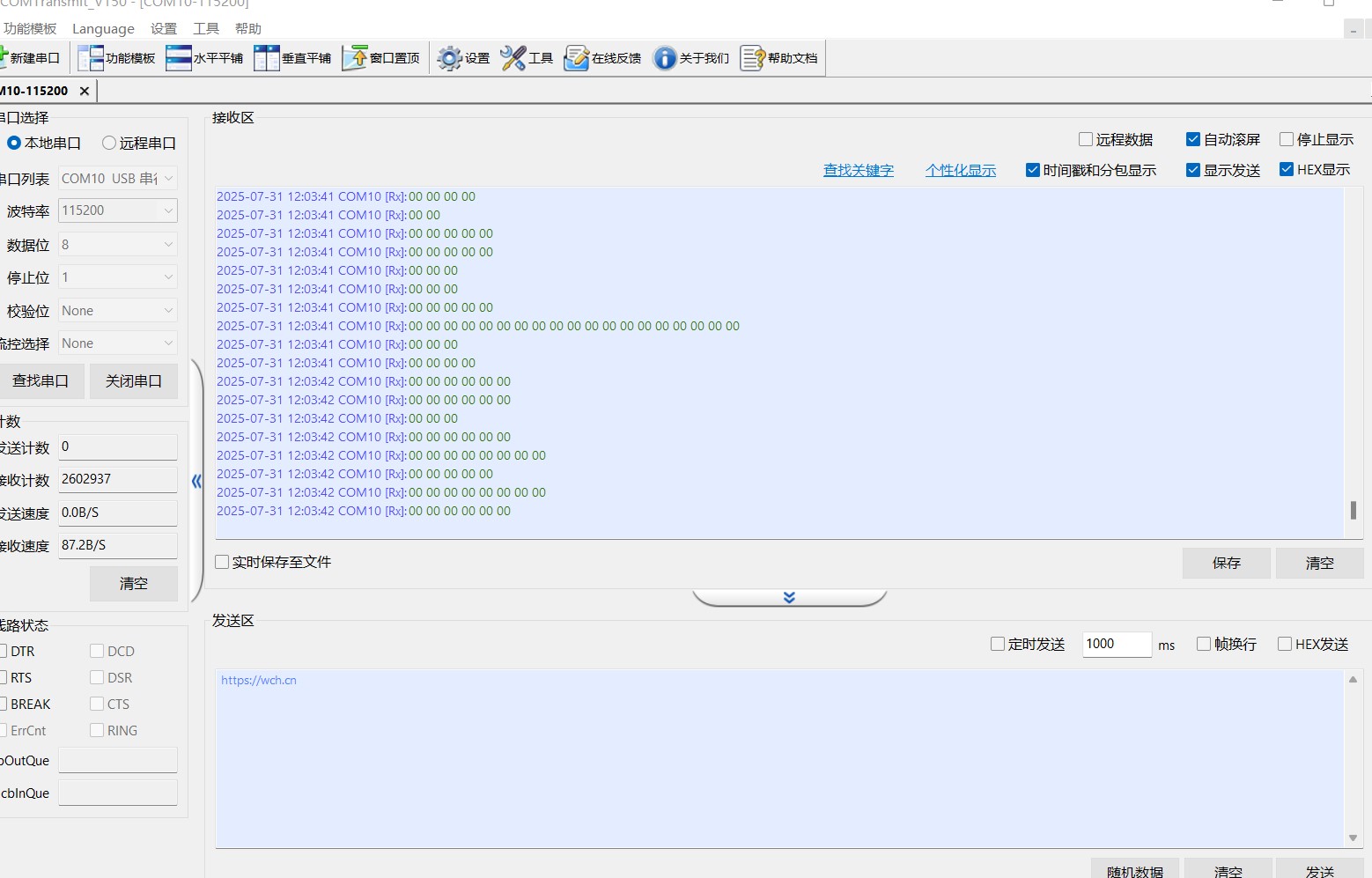Open 数据位 dropdown showing 8
The width and height of the screenshot is (1372, 878).
pyautogui.click(x=118, y=244)
